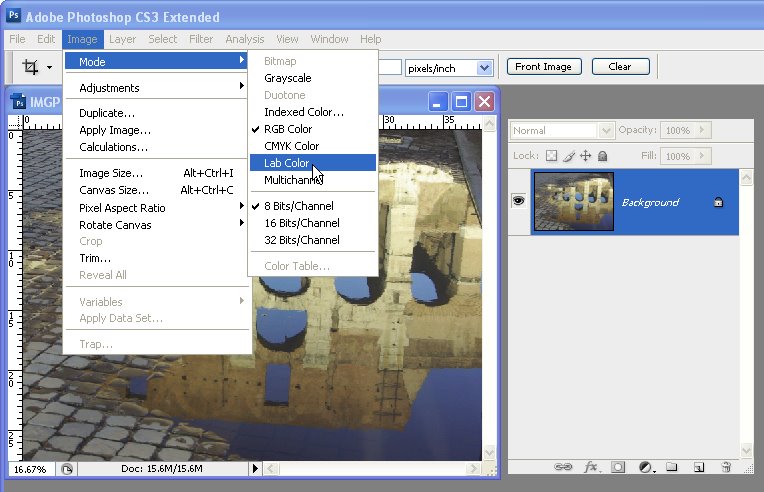764x492 pixels.
Task: Open Image Size… dialog
Action: [156, 173]
